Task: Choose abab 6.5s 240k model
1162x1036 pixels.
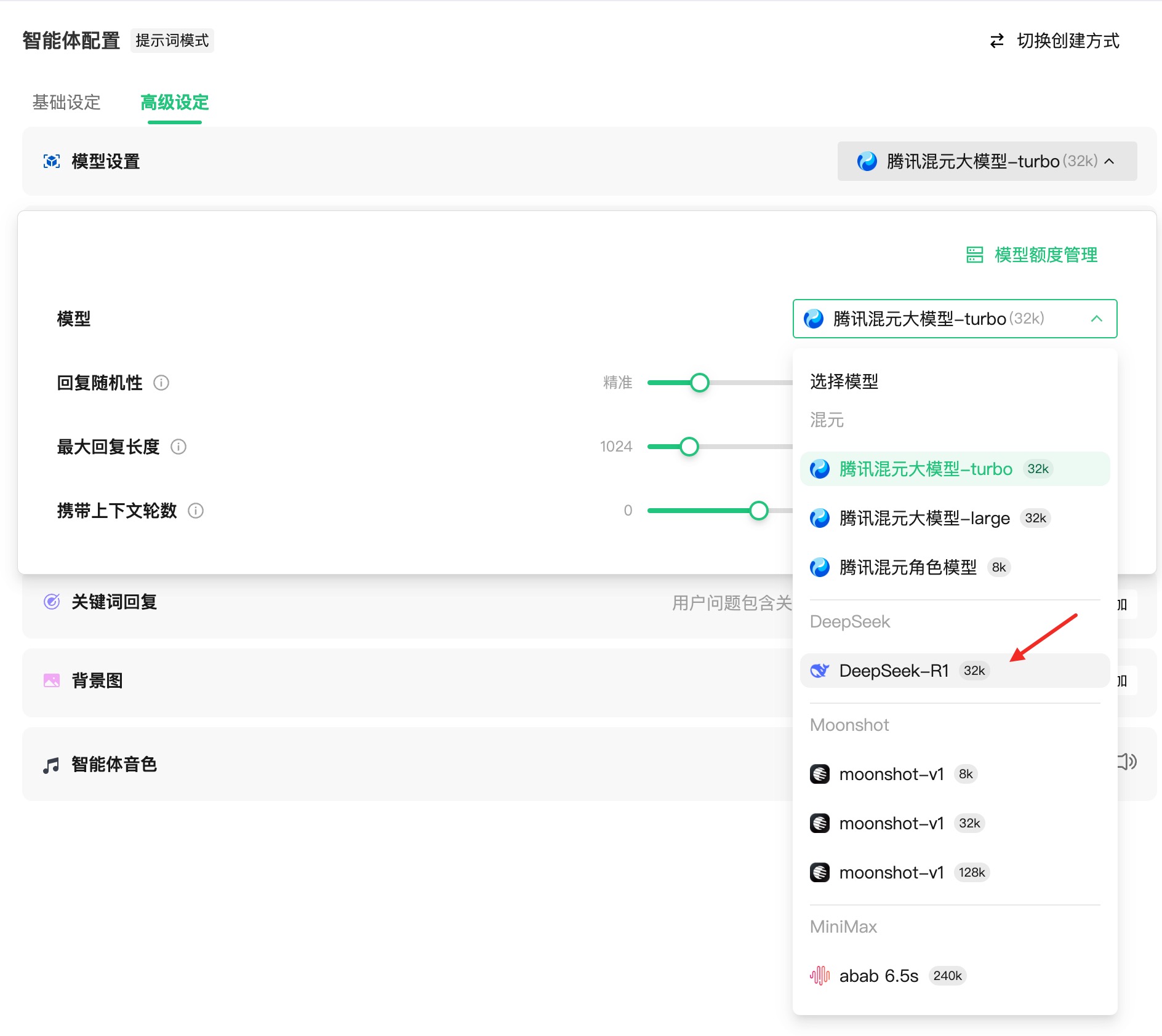Action: [x=955, y=976]
